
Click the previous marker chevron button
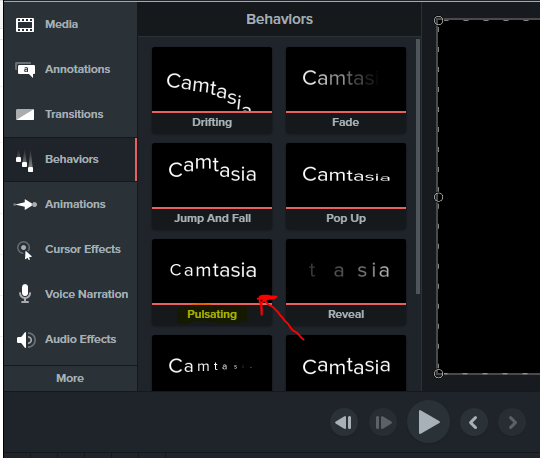coord(474,422)
